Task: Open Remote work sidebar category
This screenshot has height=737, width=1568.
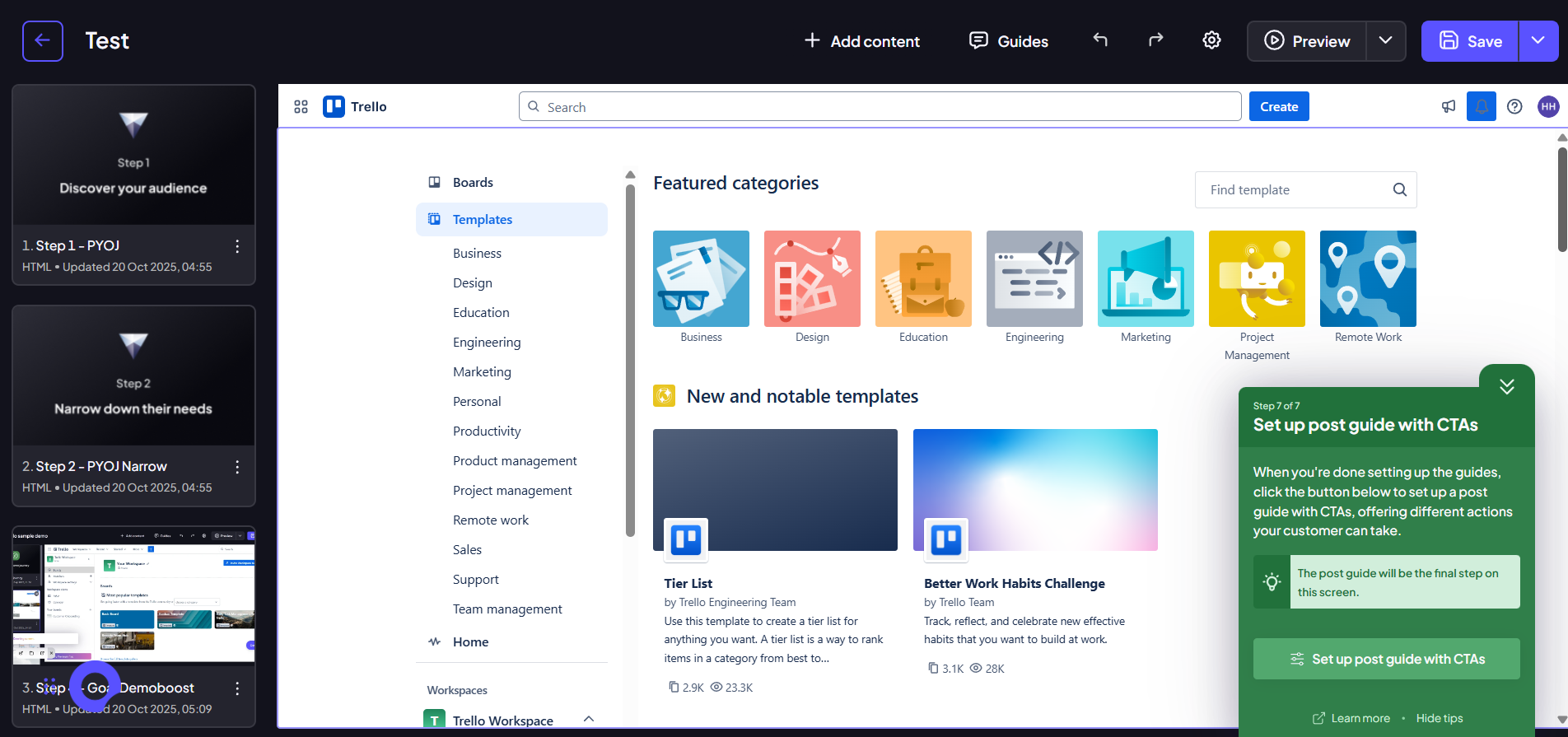Action: point(491,520)
